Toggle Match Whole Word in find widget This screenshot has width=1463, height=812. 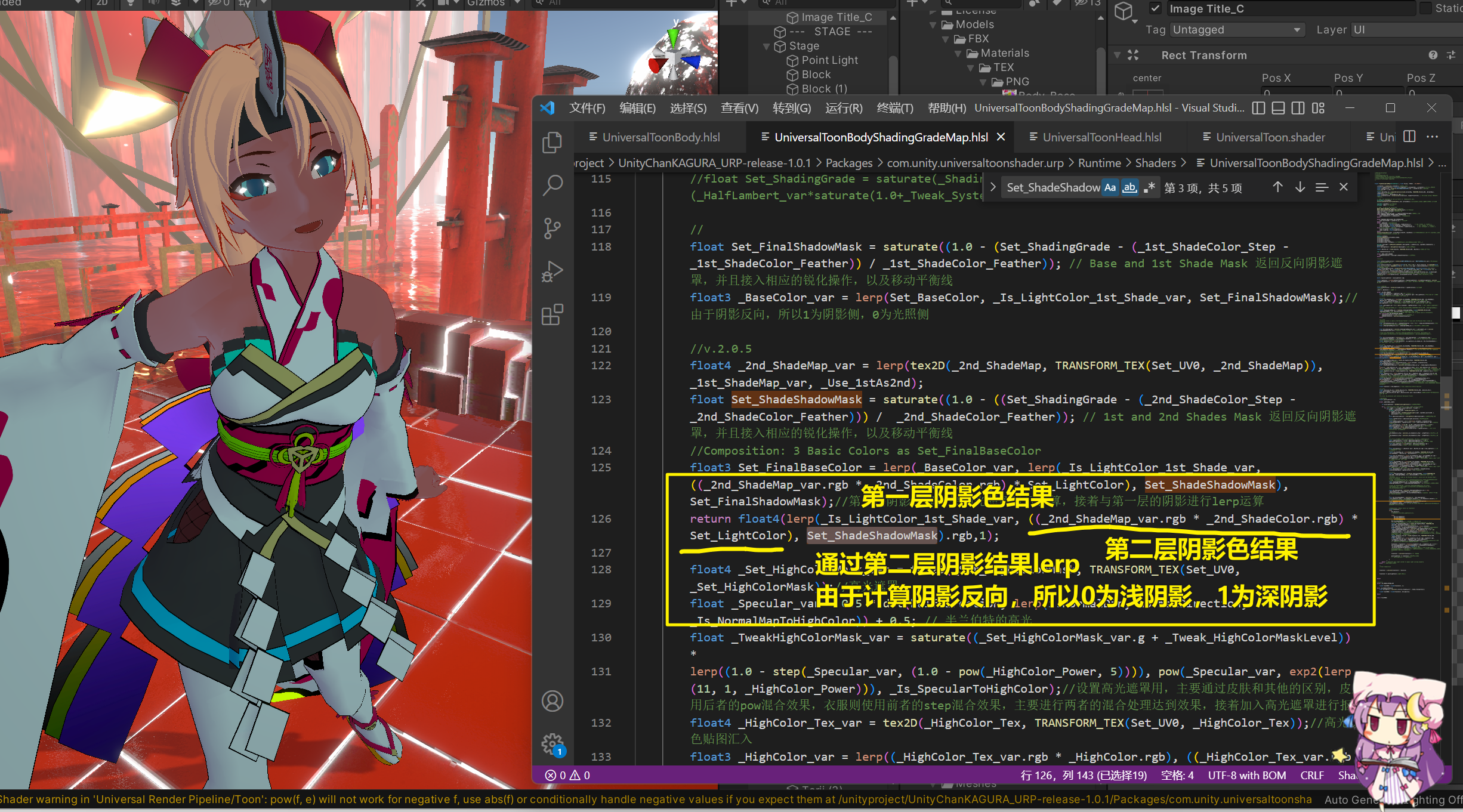pos(1129,187)
